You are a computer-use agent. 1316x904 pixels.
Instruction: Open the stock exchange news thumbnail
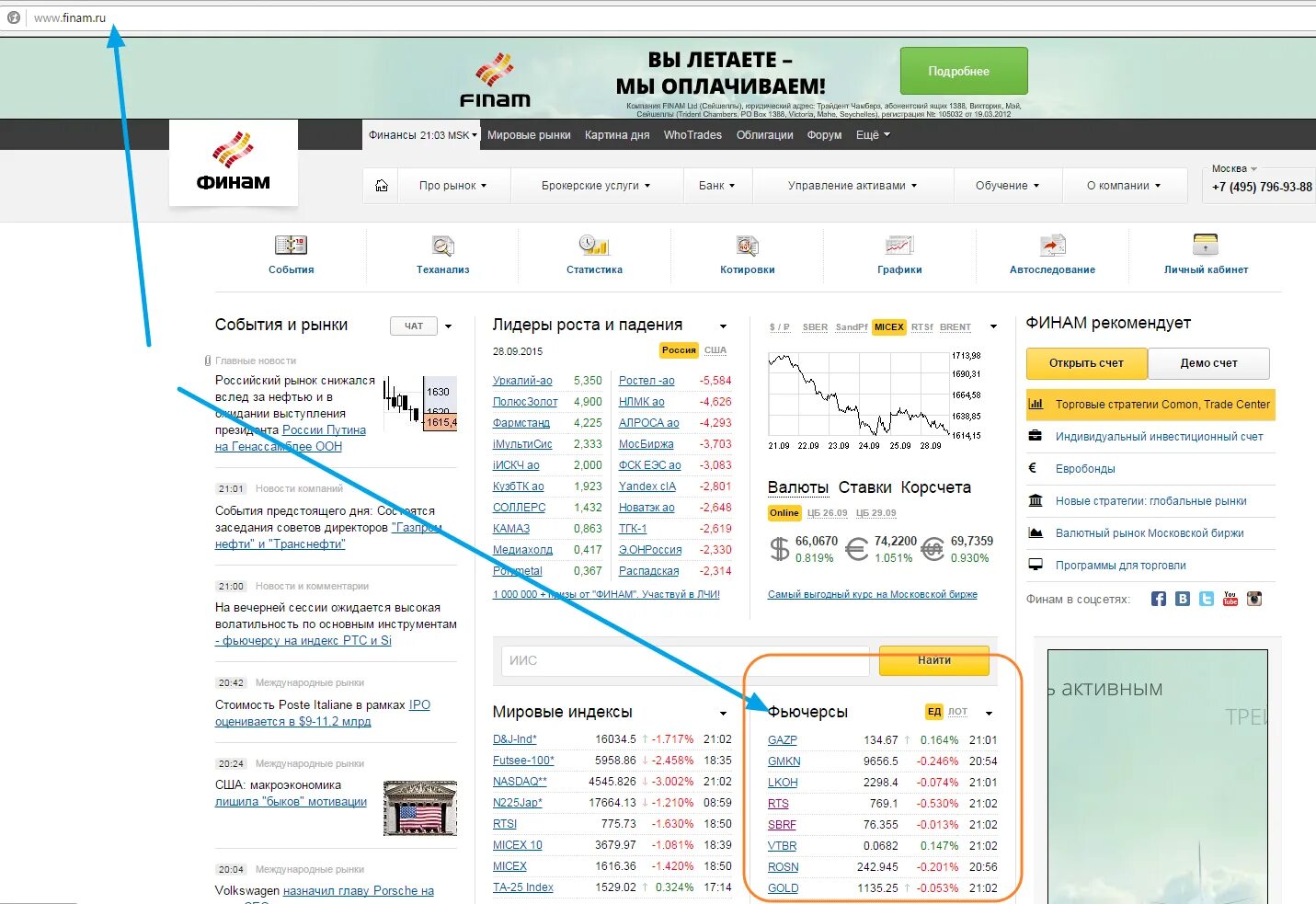pyautogui.click(x=420, y=807)
